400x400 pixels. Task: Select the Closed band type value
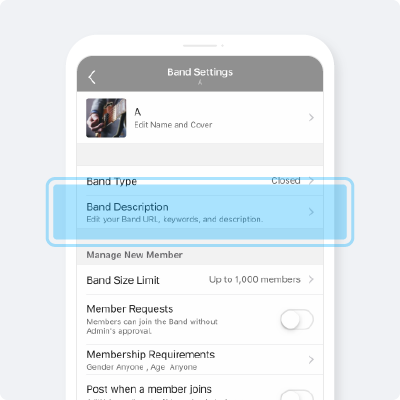click(x=286, y=180)
